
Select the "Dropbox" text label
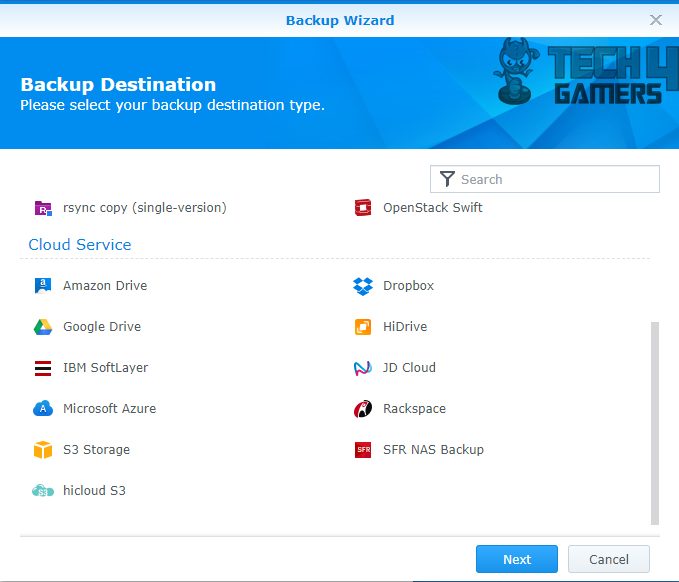pos(408,286)
